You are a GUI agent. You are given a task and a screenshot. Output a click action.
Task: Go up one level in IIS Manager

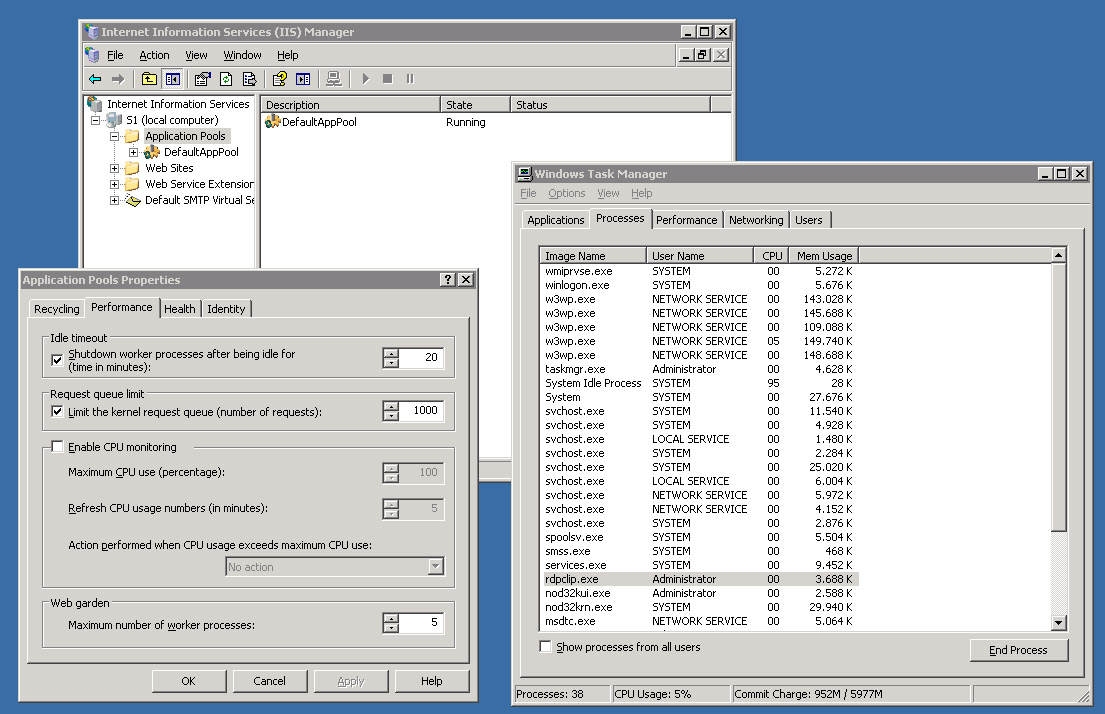(149, 79)
